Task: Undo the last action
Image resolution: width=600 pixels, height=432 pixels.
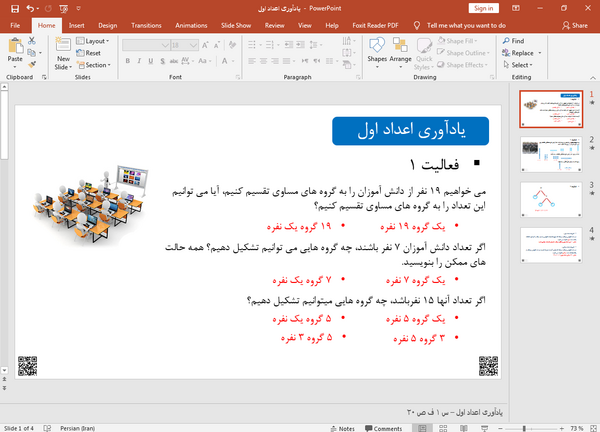Action: click(x=30, y=8)
